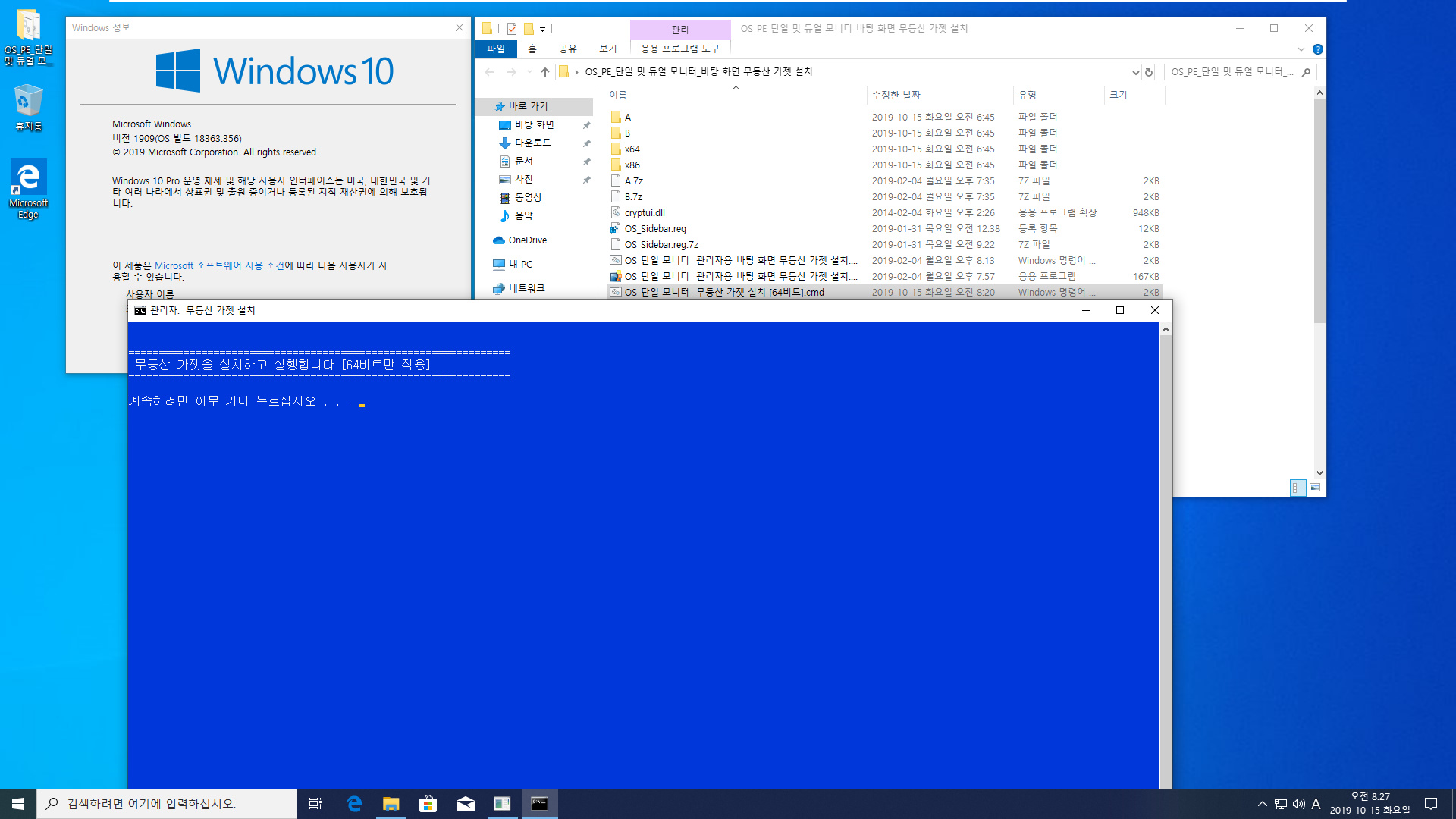Switch to large icons view layout
Viewport: 1456px width, 819px height.
(x=1315, y=488)
